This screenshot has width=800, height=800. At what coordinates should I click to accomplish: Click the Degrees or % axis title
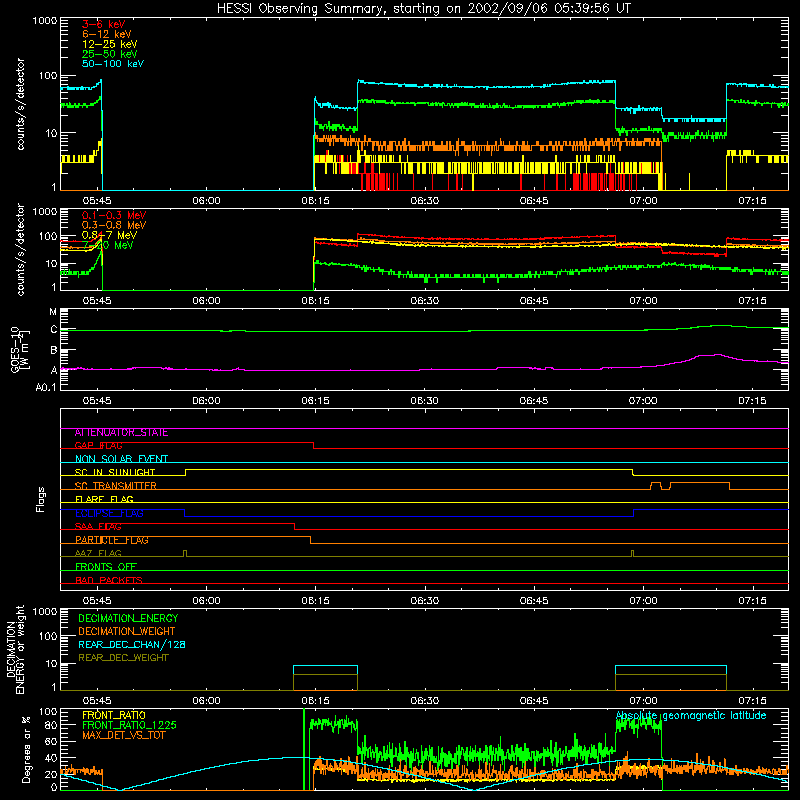[x=26, y=750]
